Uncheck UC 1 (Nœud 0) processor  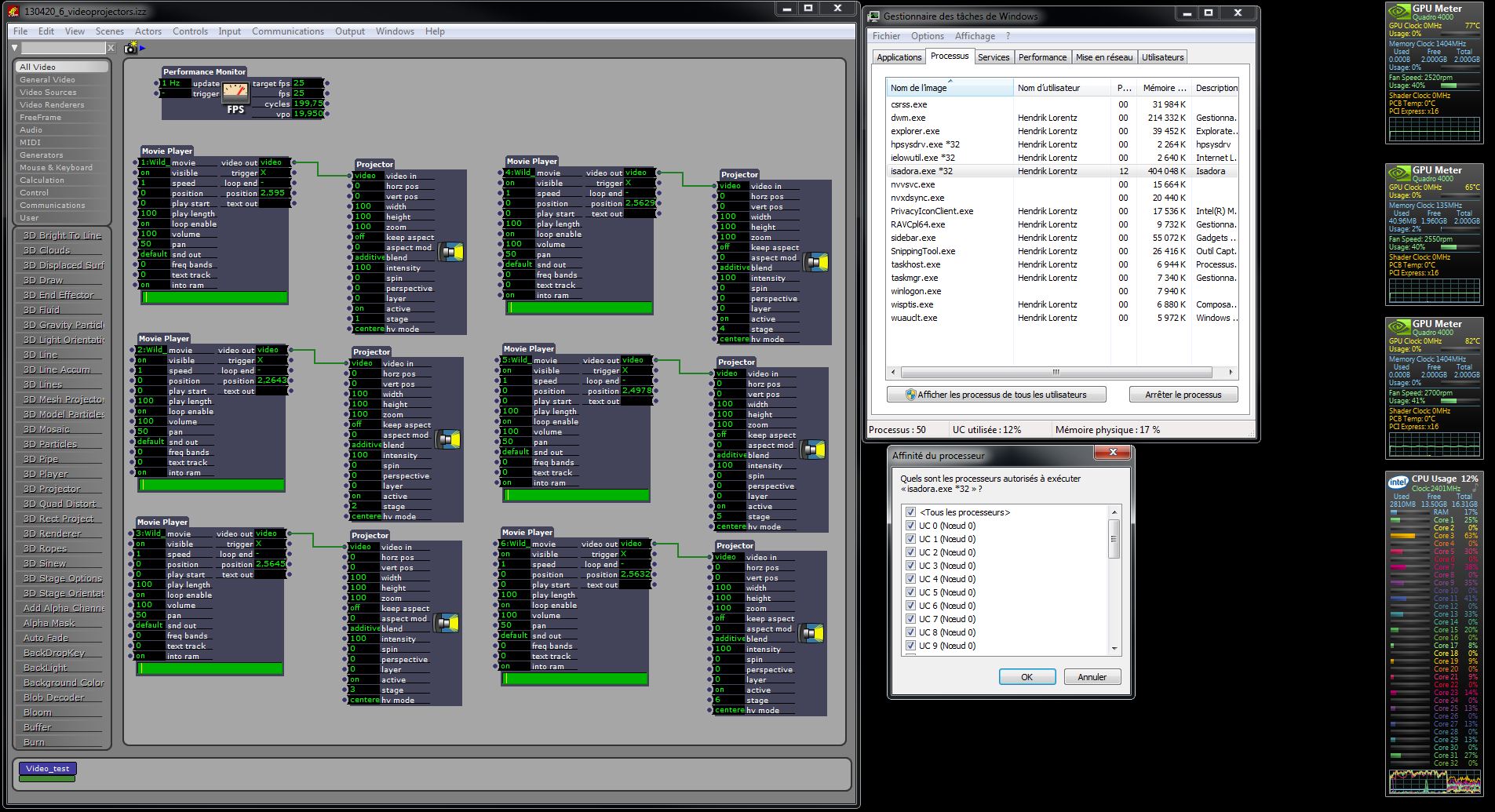[910, 539]
